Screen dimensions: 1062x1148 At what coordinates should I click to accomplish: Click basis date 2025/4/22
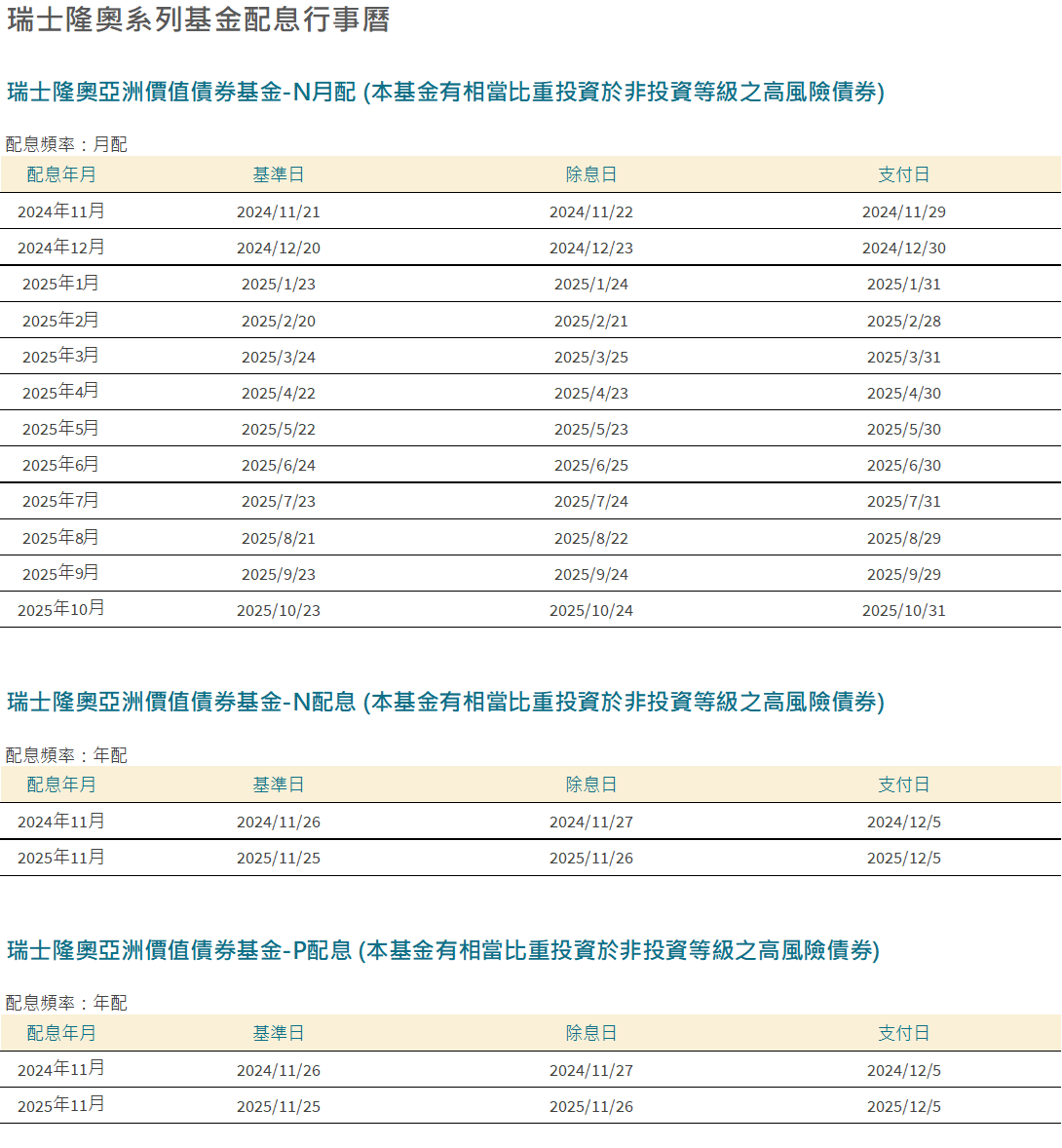pyautogui.click(x=279, y=393)
